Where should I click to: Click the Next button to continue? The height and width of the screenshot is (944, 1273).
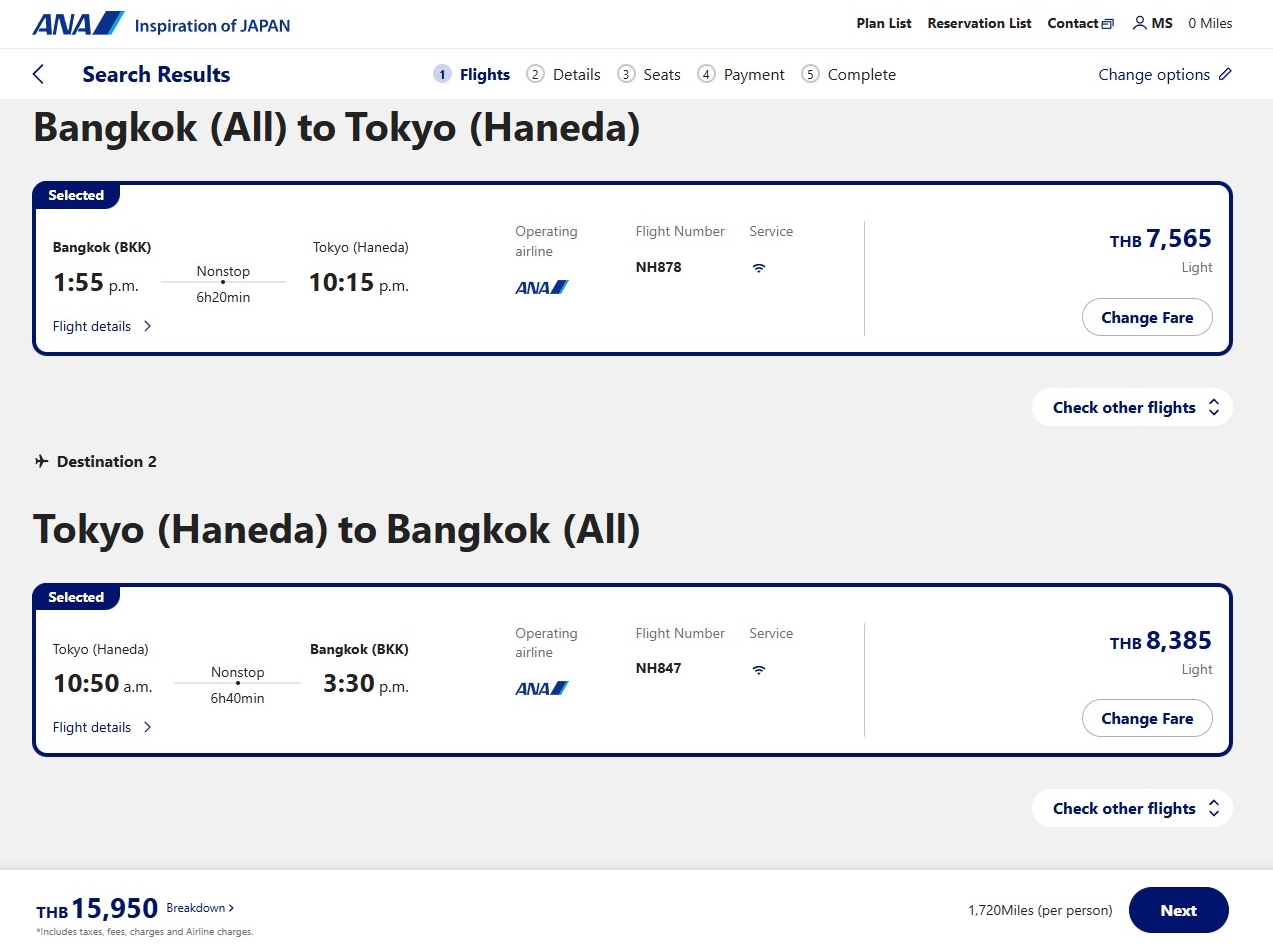click(1178, 910)
